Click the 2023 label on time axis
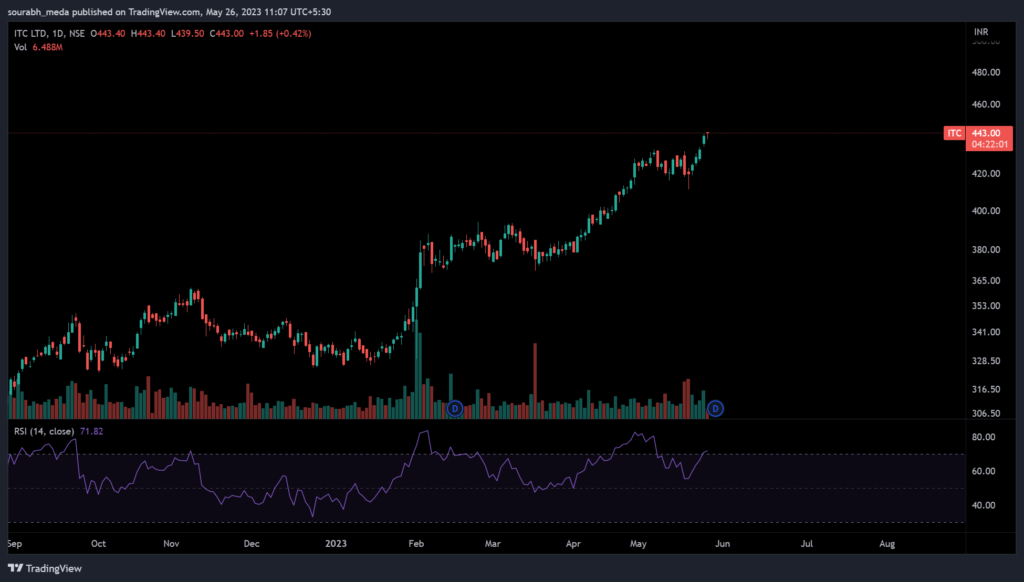 point(336,543)
